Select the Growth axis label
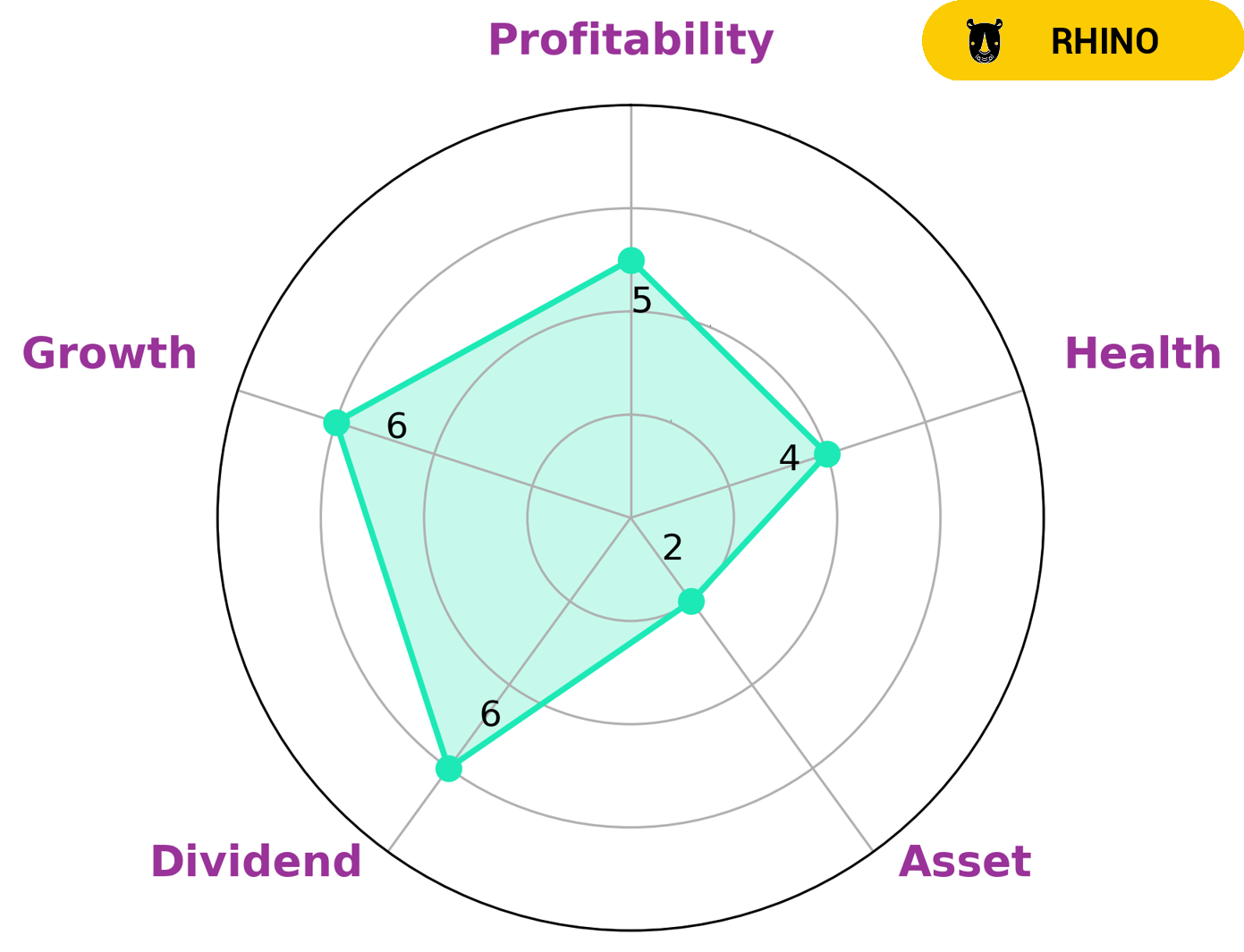 coord(109,354)
